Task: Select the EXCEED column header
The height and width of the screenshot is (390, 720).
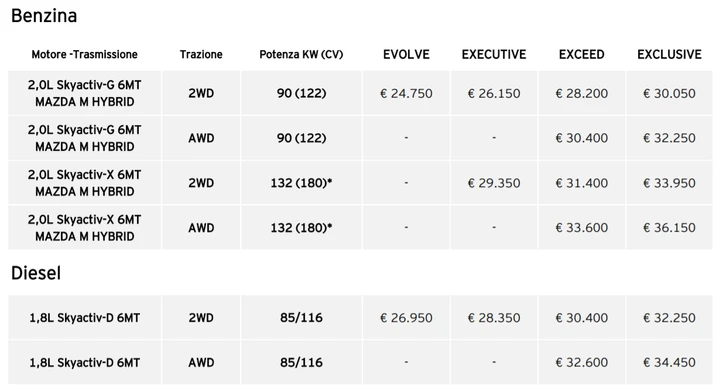Action: tap(582, 55)
